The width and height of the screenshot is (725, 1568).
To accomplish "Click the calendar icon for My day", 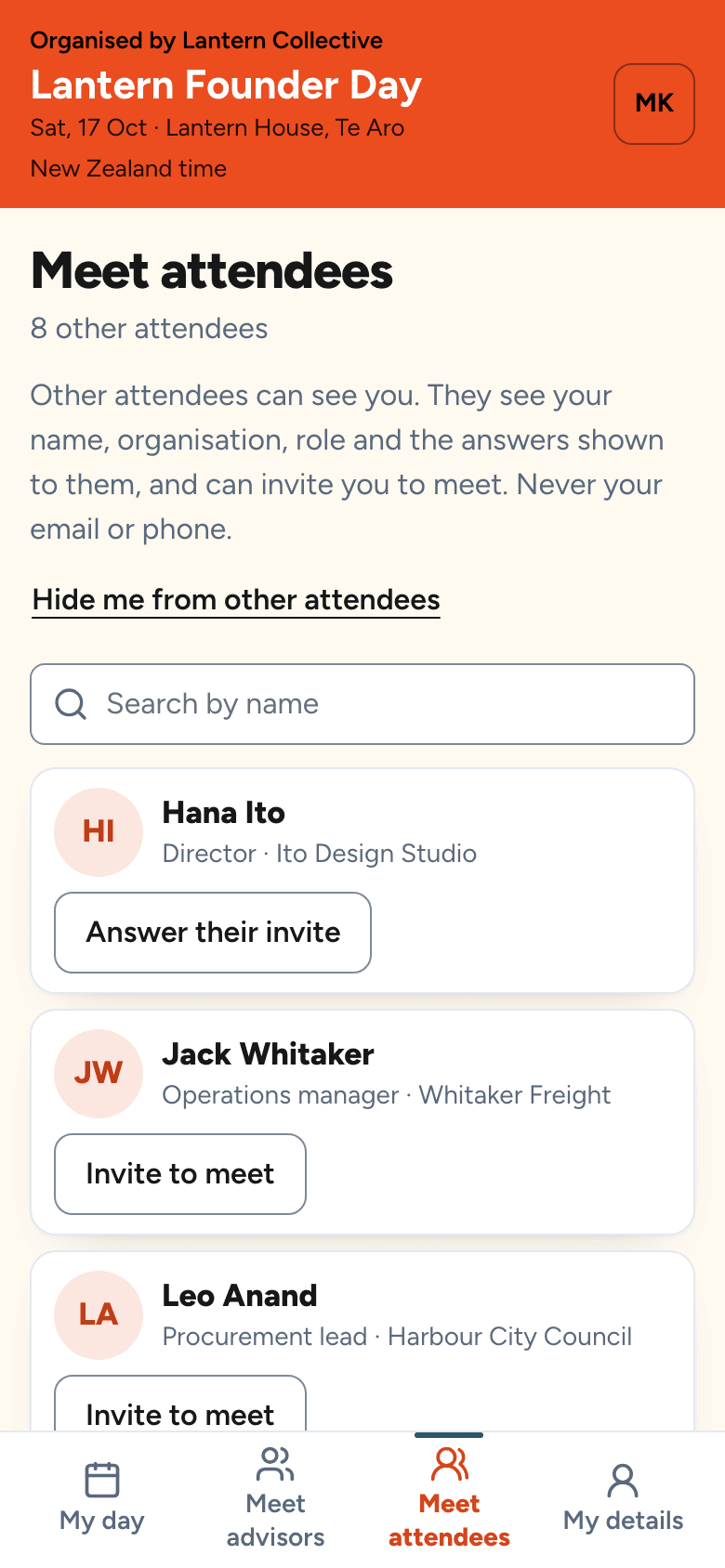I will 102,1479.
